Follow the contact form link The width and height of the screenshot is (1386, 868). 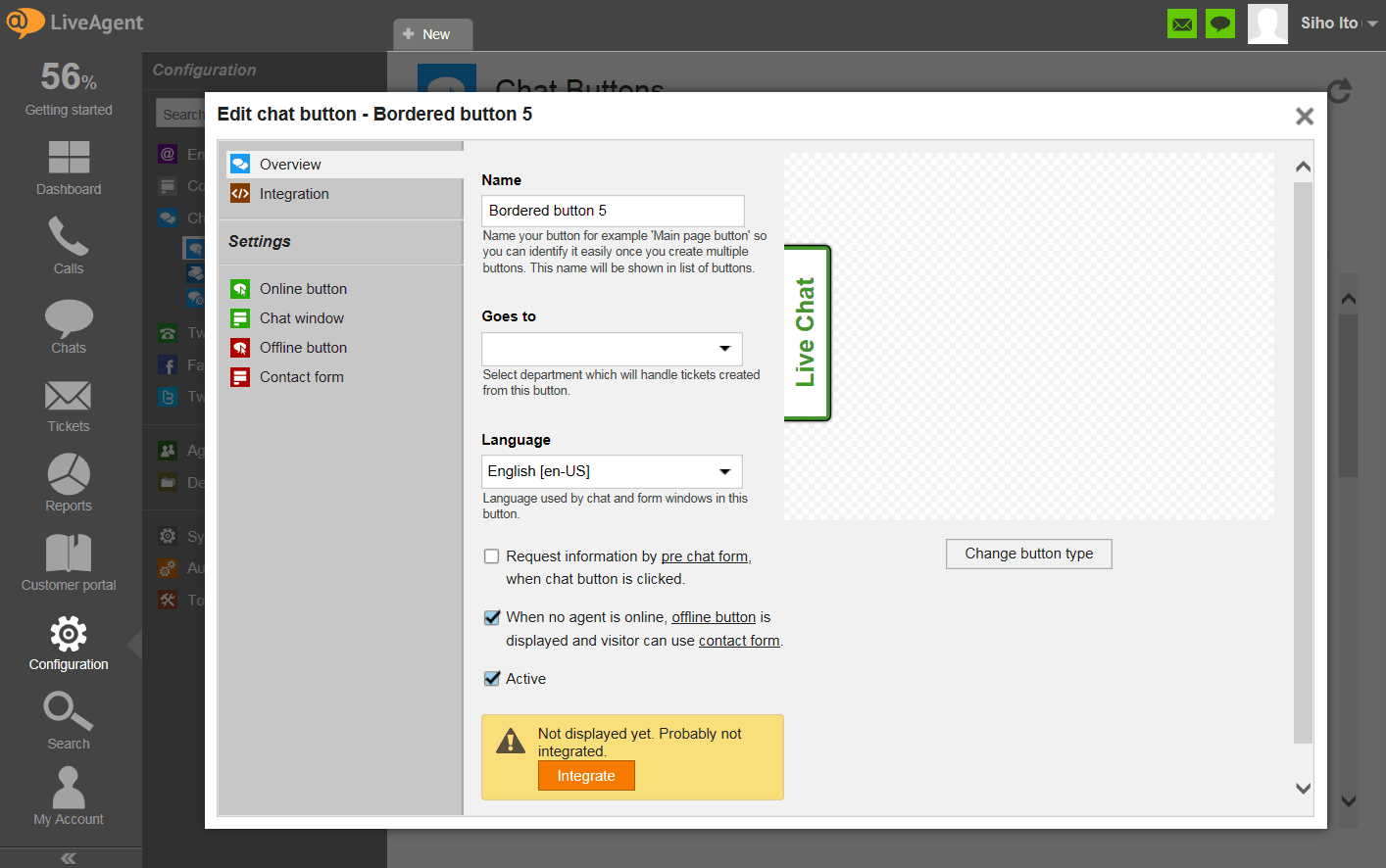(x=739, y=641)
